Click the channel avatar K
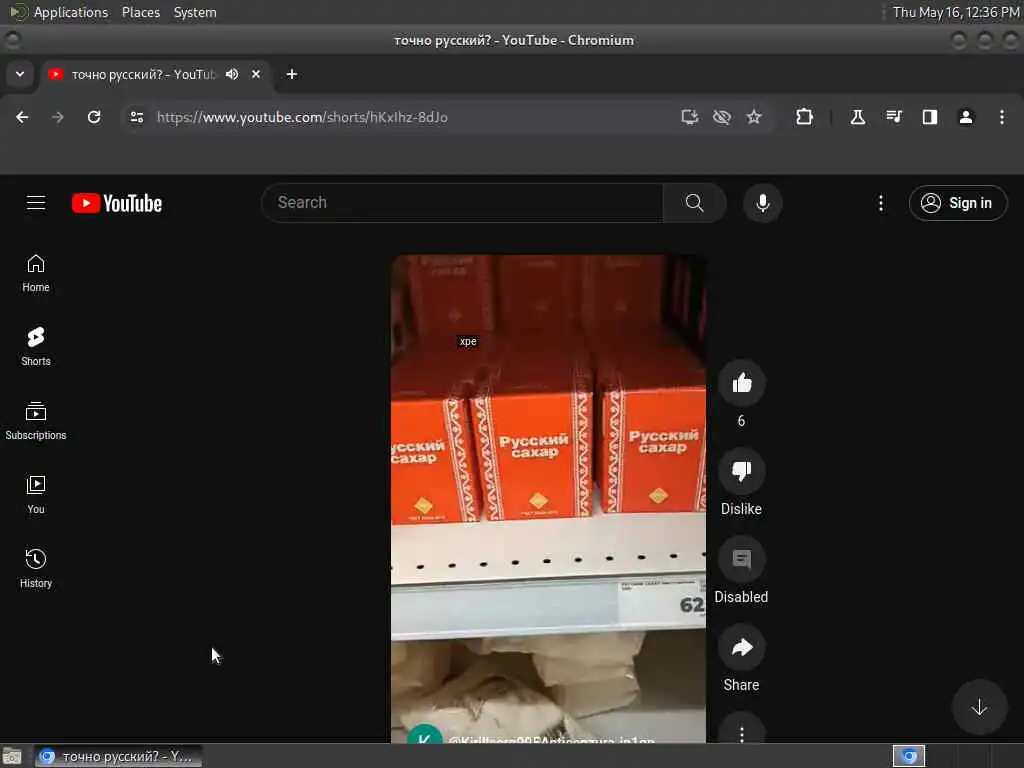 pyautogui.click(x=424, y=735)
